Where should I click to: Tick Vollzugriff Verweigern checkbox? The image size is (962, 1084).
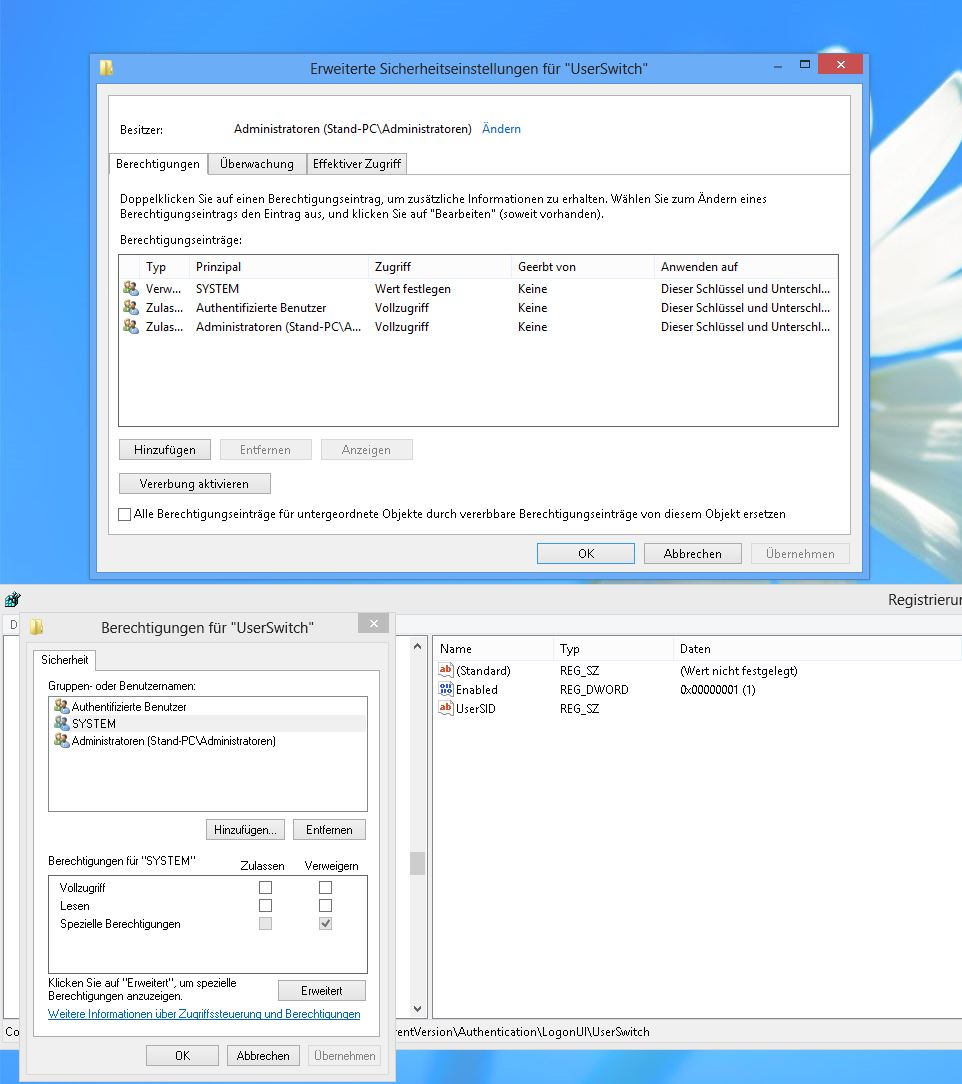326,887
